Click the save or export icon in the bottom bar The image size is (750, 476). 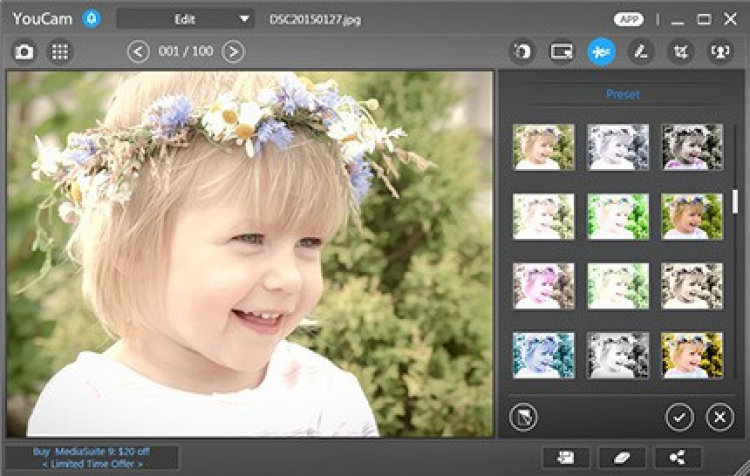pos(566,458)
